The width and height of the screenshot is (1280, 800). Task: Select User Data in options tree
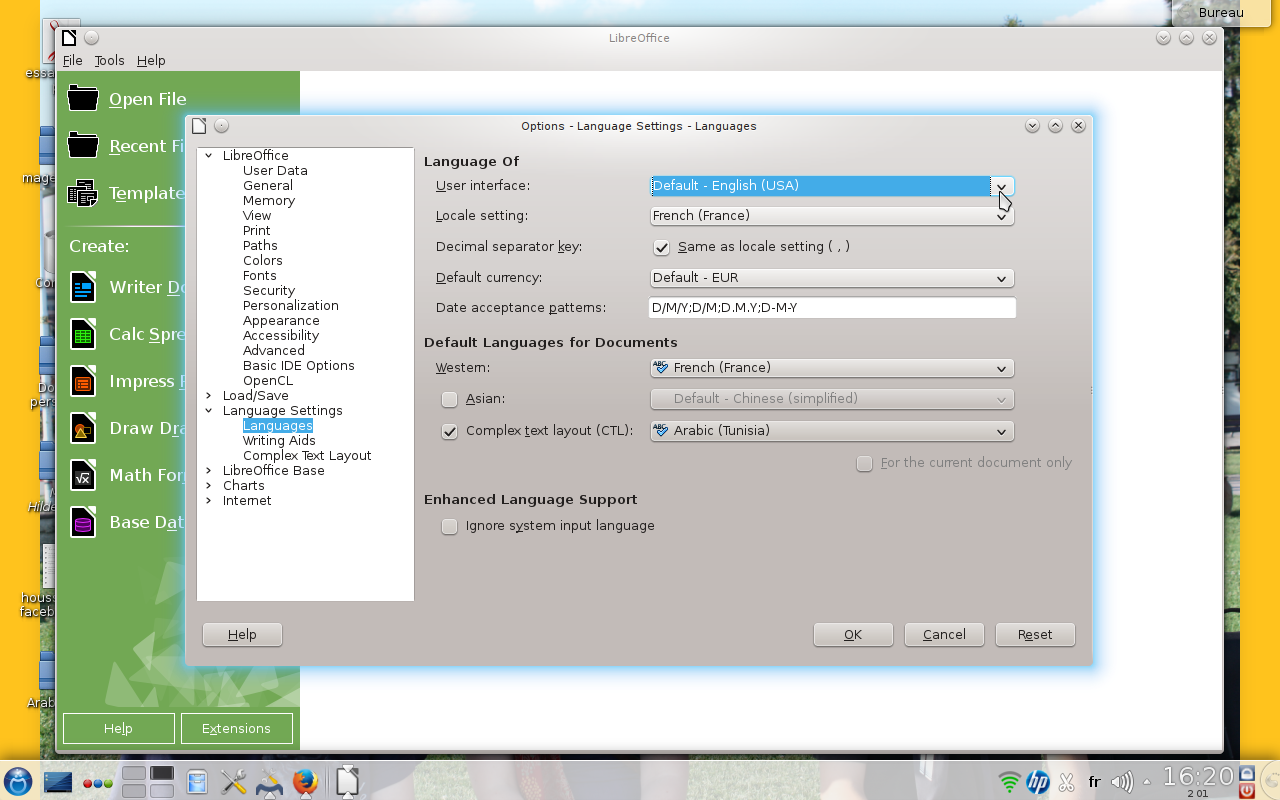tap(275, 170)
